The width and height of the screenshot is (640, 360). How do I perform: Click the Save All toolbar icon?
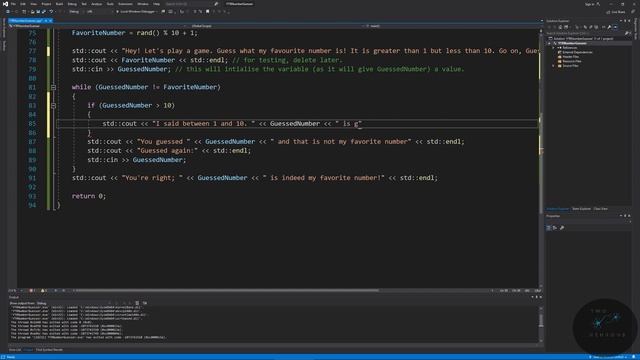click(x=43, y=12)
